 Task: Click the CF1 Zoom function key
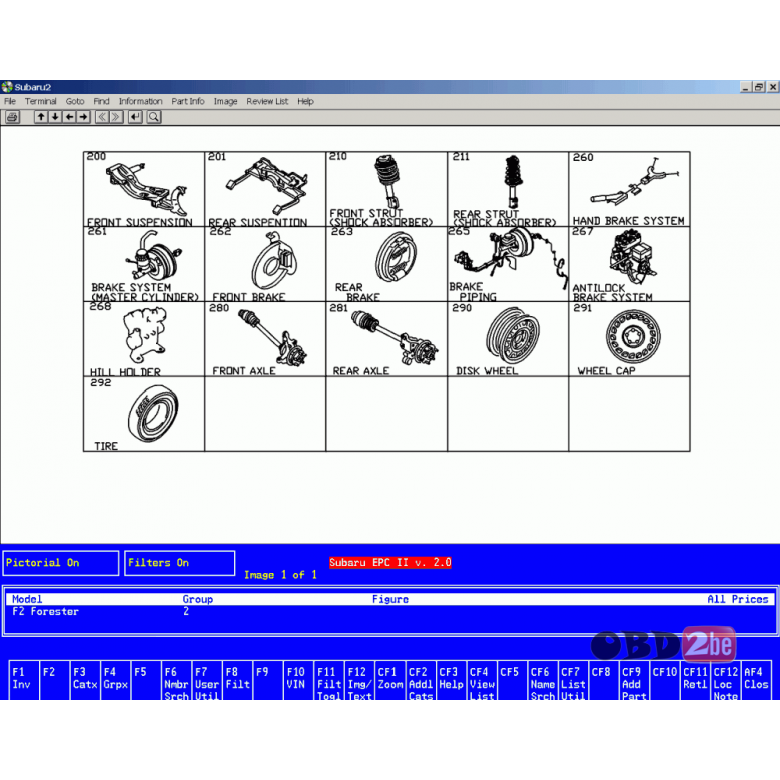390,681
